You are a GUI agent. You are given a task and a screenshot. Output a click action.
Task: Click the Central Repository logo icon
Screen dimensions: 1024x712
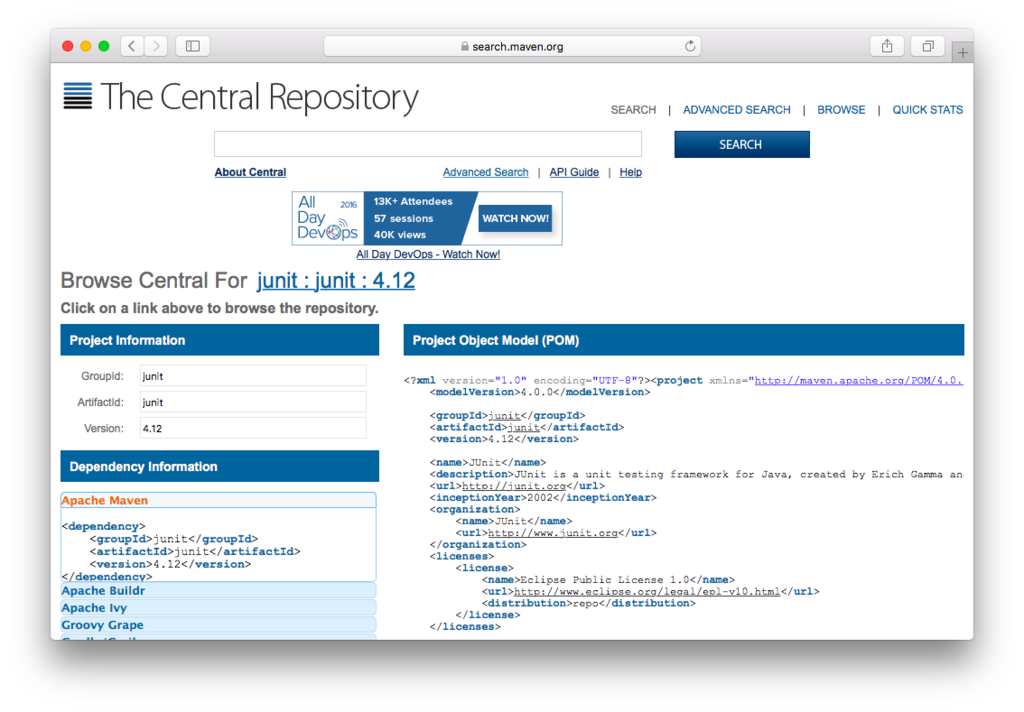[x=78, y=96]
